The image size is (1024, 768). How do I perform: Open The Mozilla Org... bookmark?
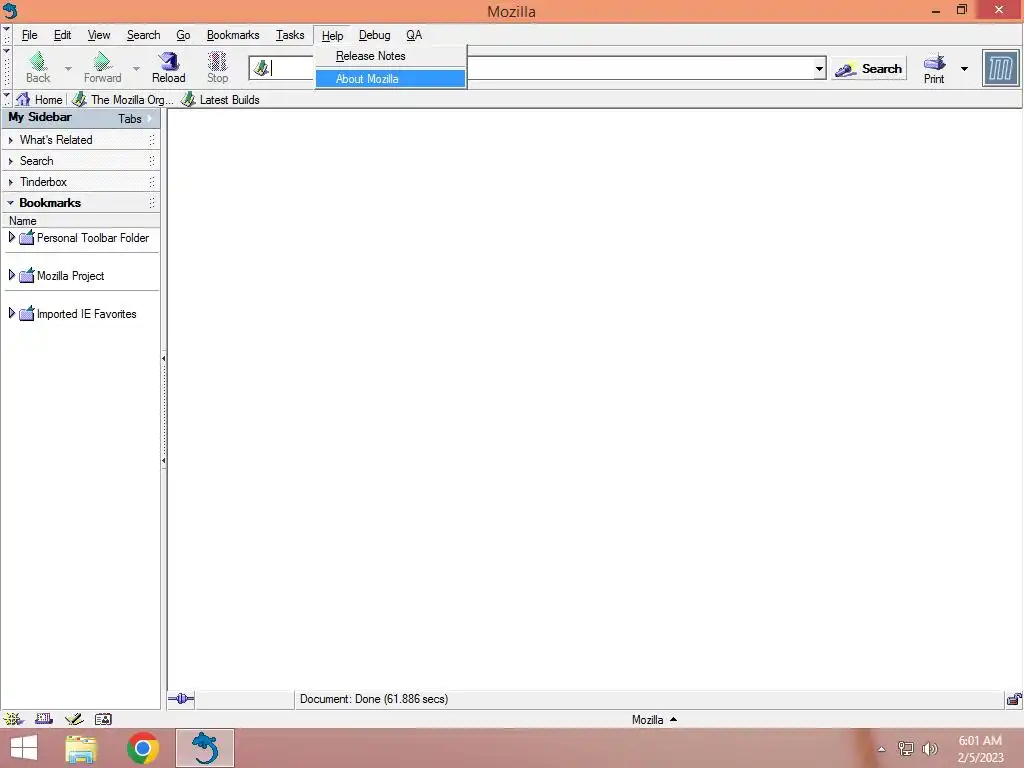coord(123,99)
